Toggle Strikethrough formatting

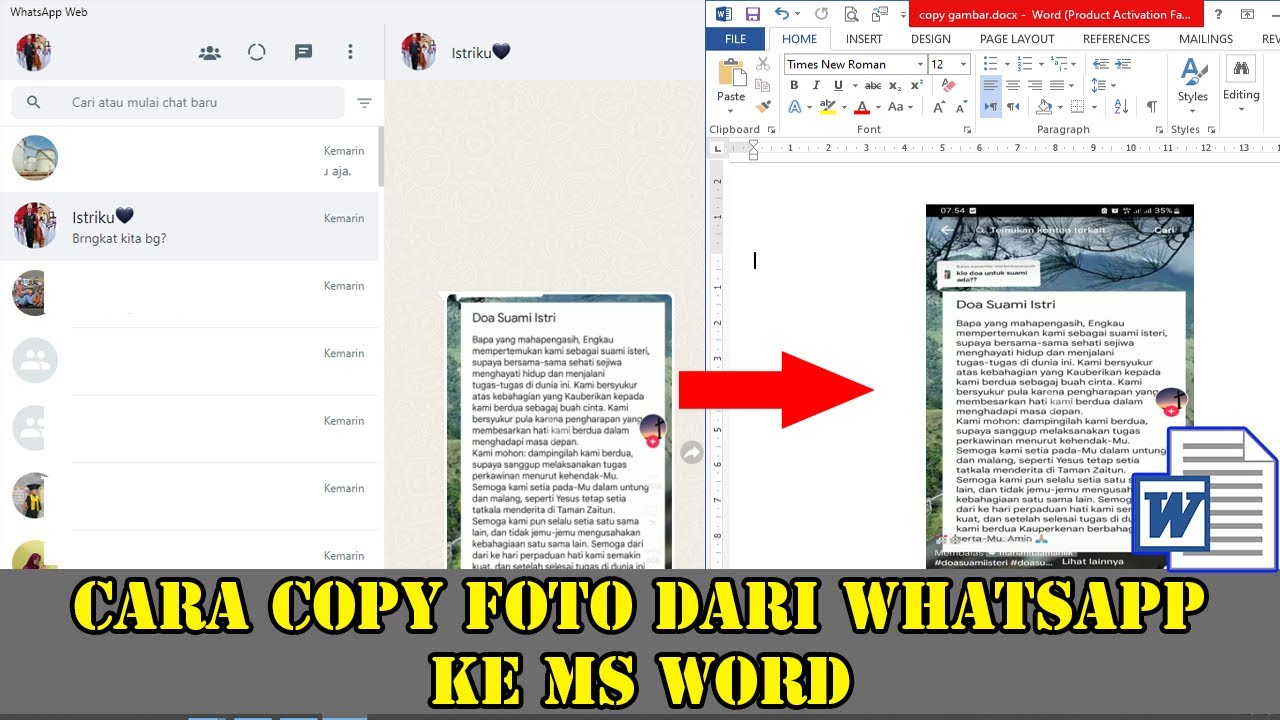click(873, 86)
